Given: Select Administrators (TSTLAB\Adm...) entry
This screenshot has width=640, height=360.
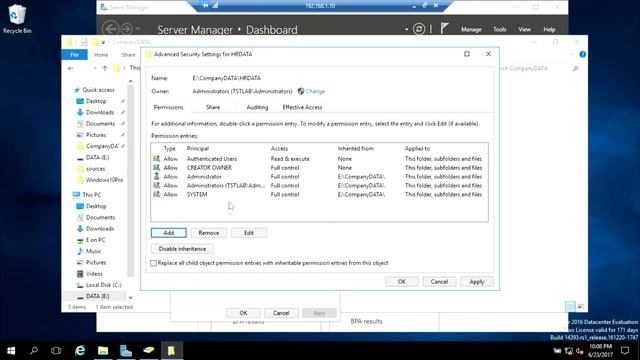Looking at the screenshot, I should click(x=319, y=186).
